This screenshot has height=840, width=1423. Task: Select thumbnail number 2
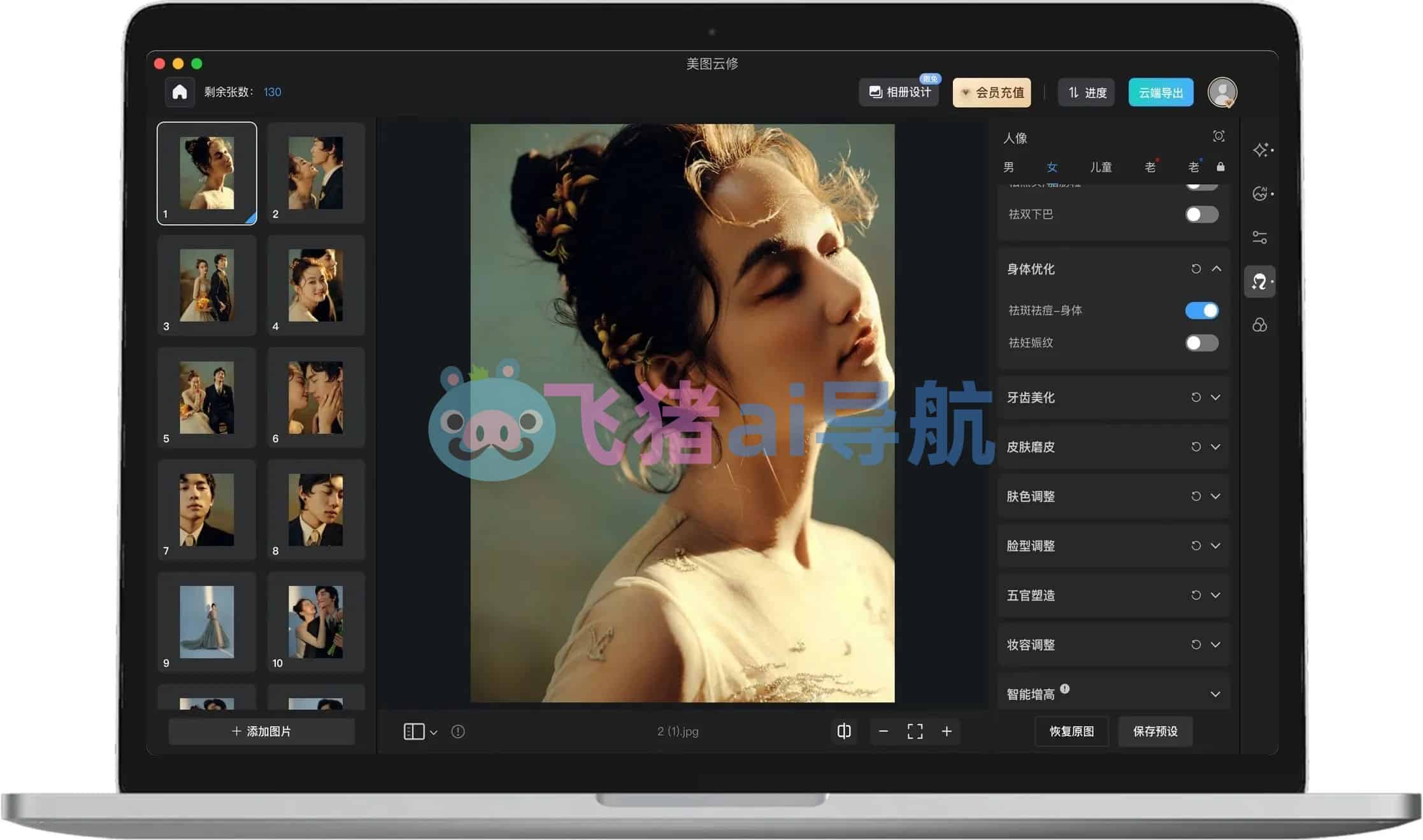tap(316, 173)
